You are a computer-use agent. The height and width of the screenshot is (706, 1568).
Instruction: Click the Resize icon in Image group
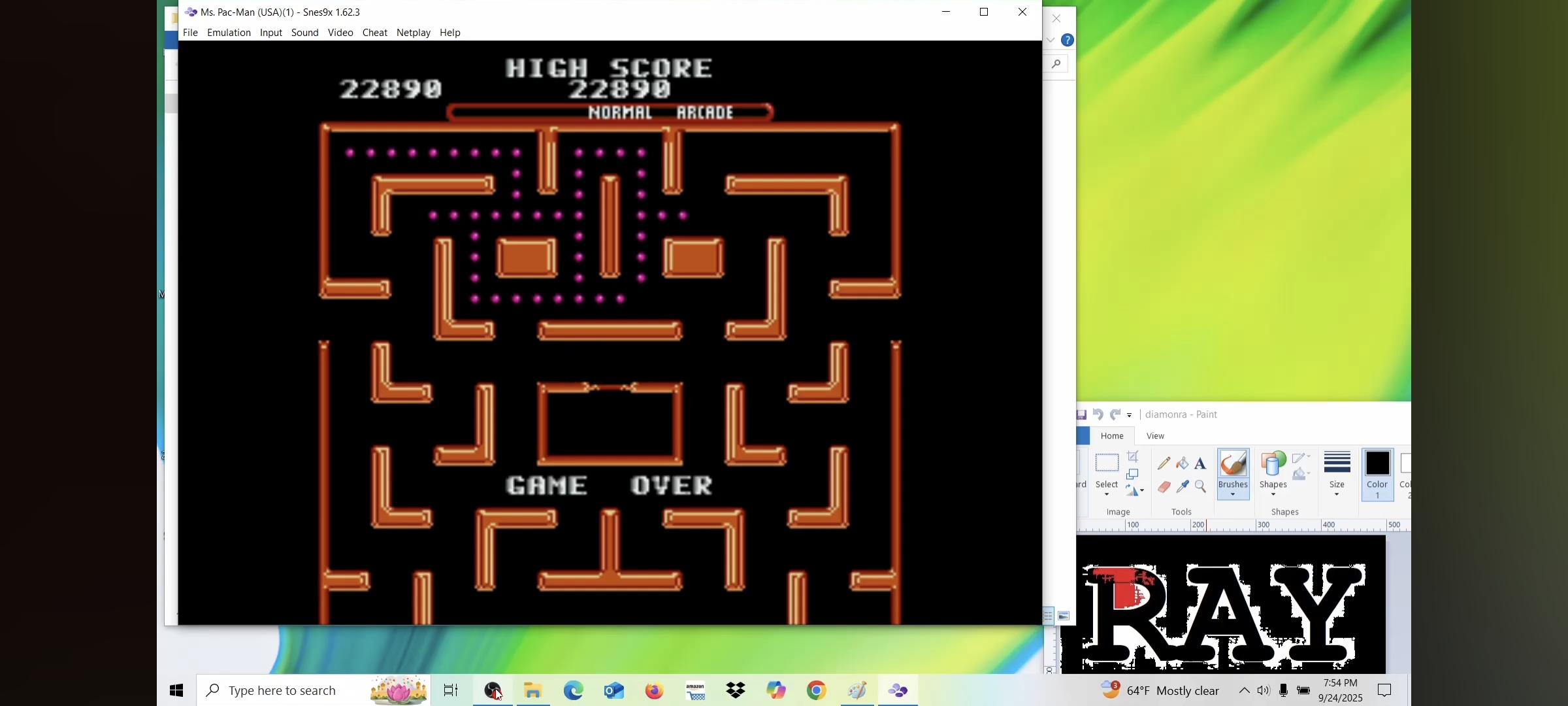tap(1134, 474)
